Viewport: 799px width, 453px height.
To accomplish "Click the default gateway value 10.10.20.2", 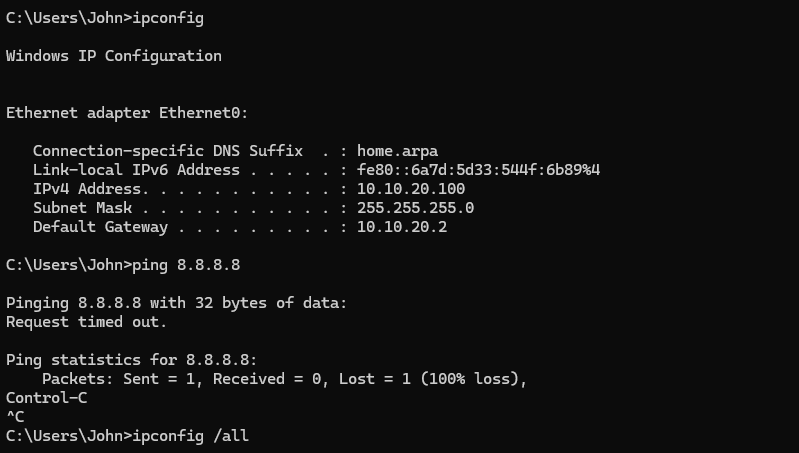I will tap(402, 227).
